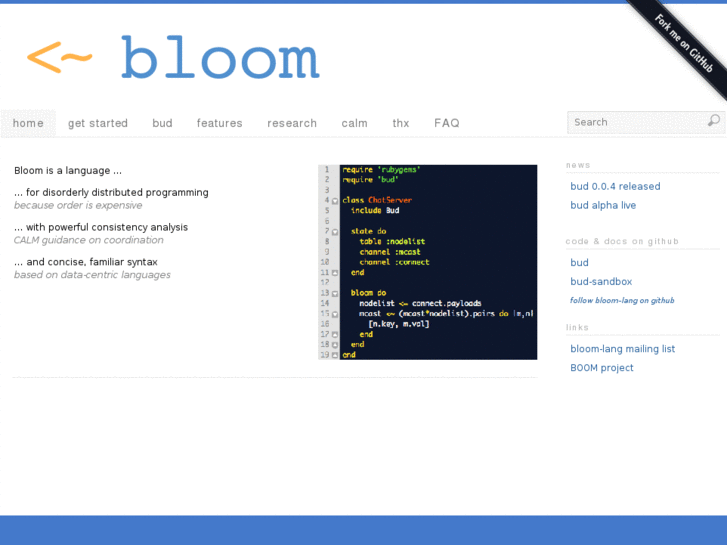The height and width of the screenshot is (545, 727).
Task: Open the bud 0.0.4 released news link
Action: coord(615,186)
